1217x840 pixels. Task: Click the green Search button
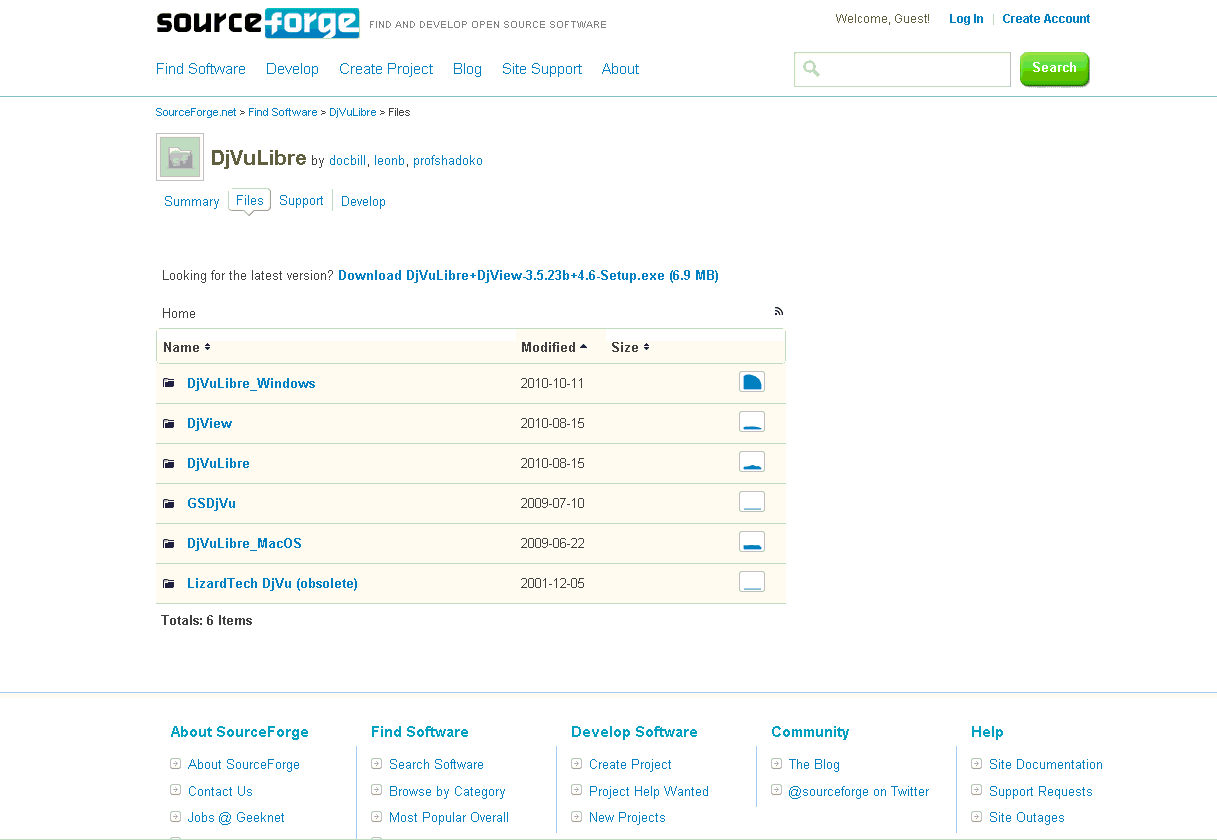(1054, 68)
